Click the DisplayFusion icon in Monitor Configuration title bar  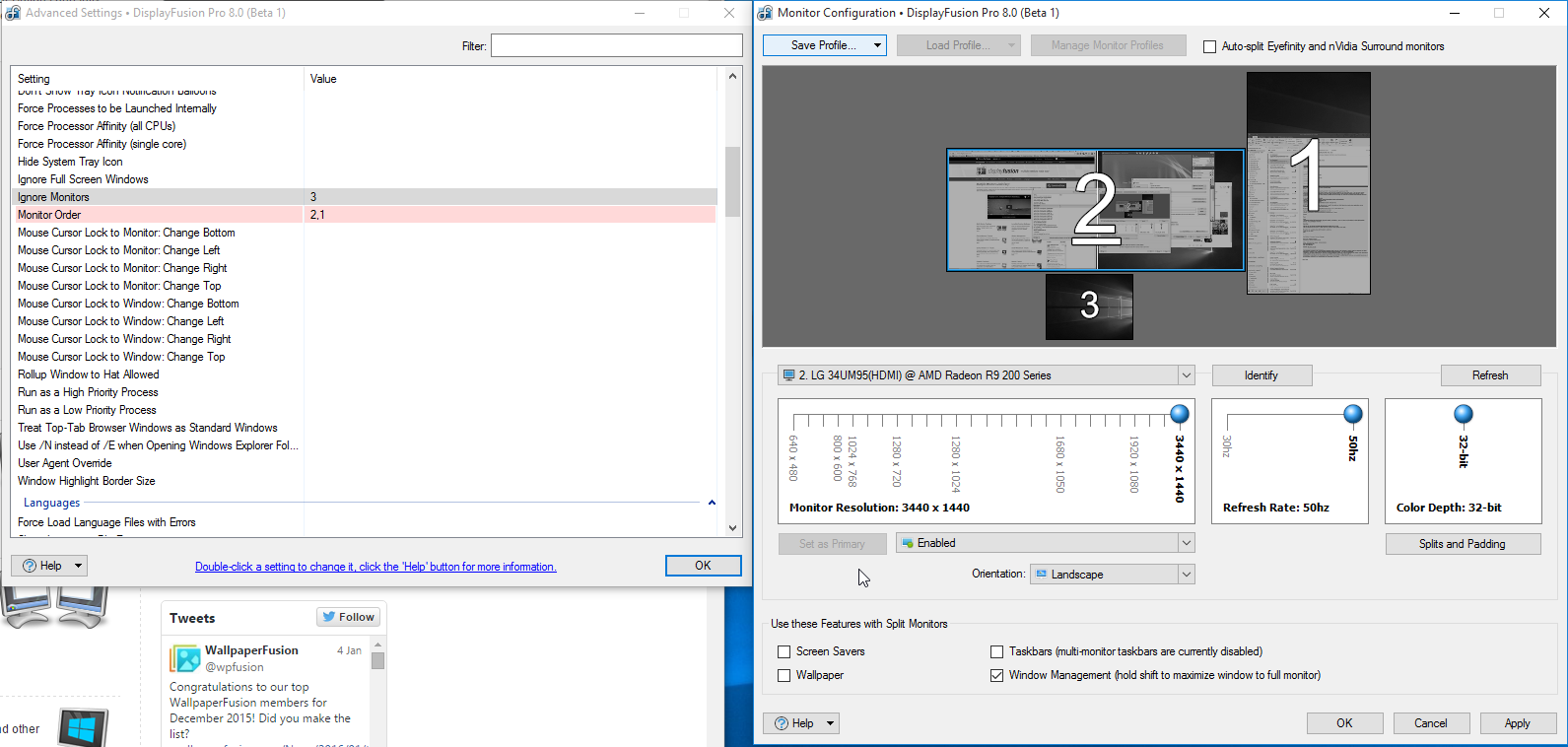tap(765, 13)
